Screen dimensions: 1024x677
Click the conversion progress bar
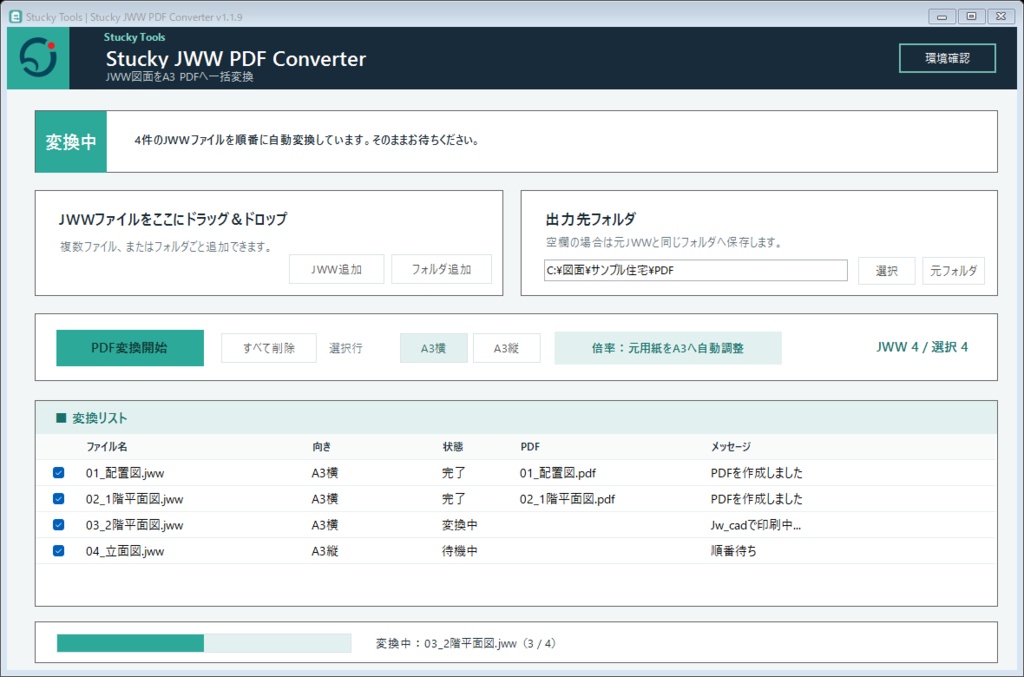[204, 643]
